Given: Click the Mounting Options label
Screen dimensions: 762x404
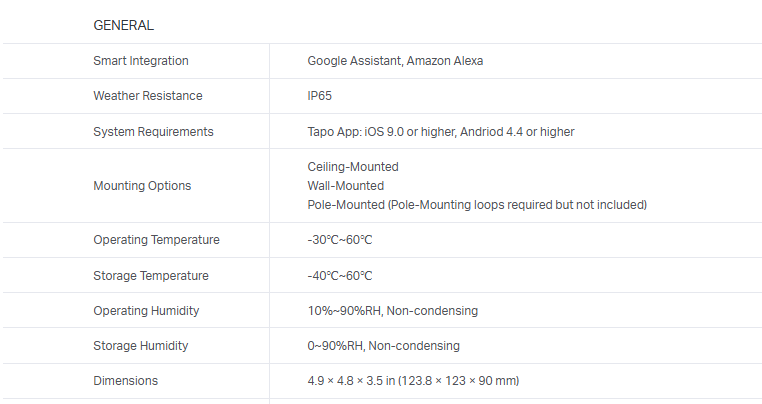Looking at the screenshot, I should (x=142, y=186).
